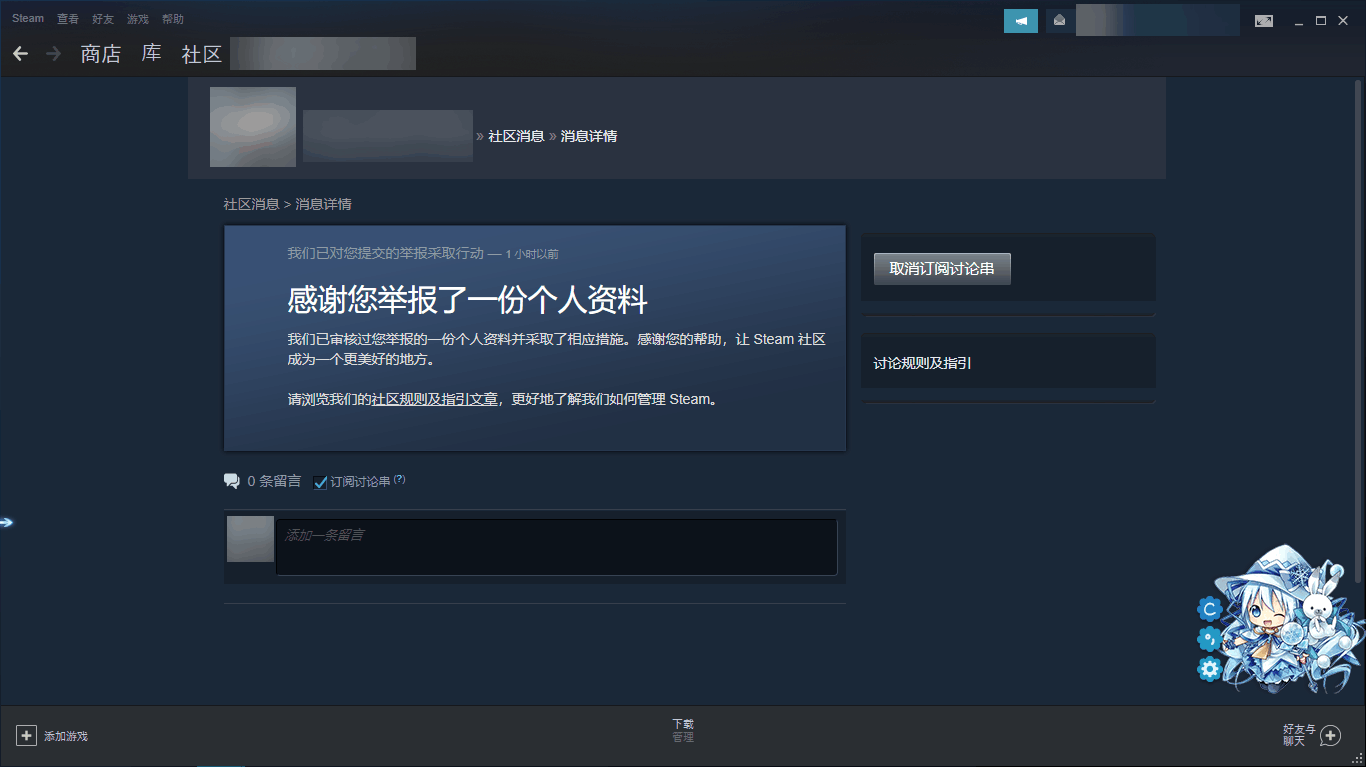Open the megaphone announcements icon

(1020, 21)
